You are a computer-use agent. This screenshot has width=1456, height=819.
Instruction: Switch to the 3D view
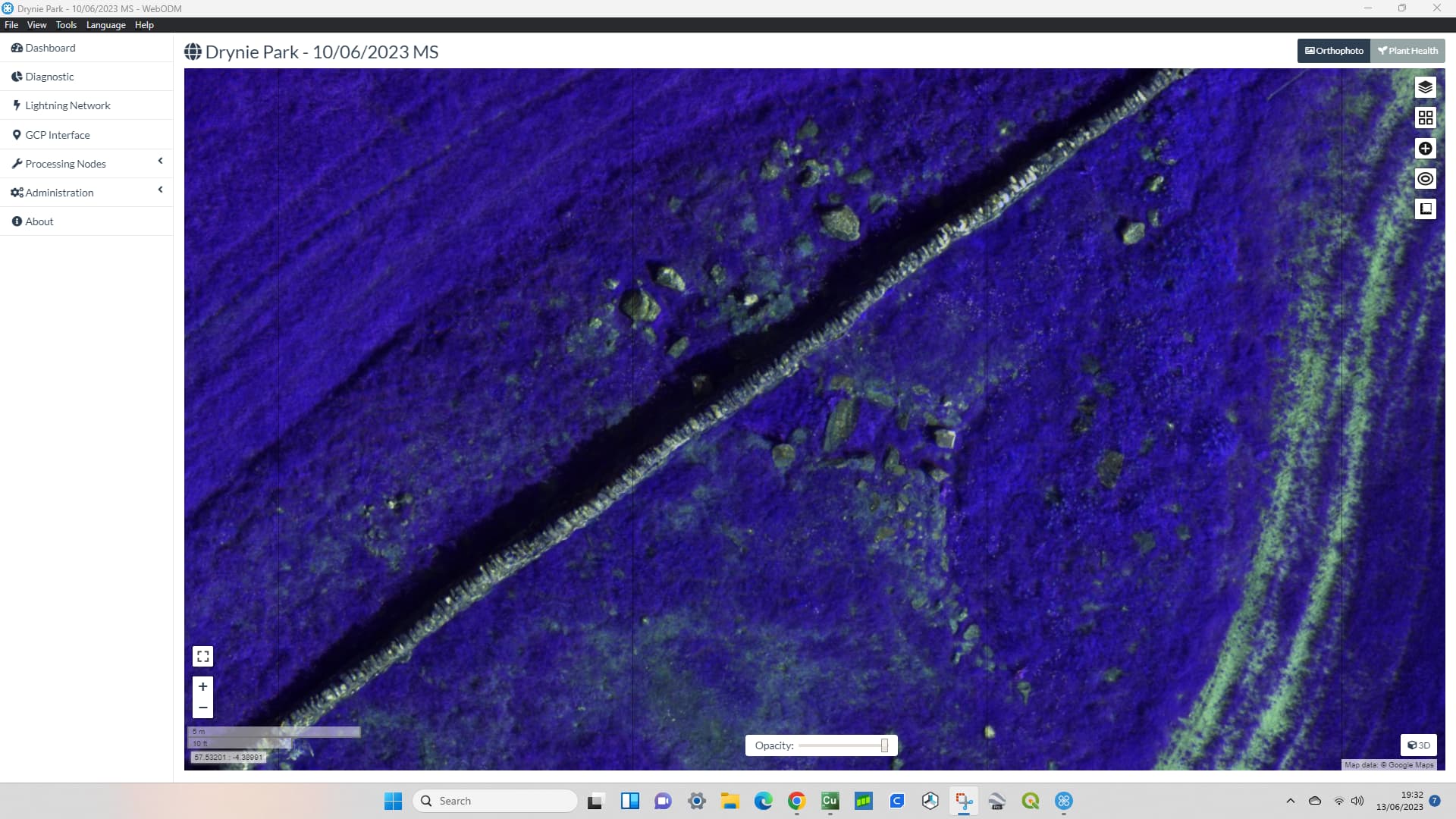(x=1418, y=745)
